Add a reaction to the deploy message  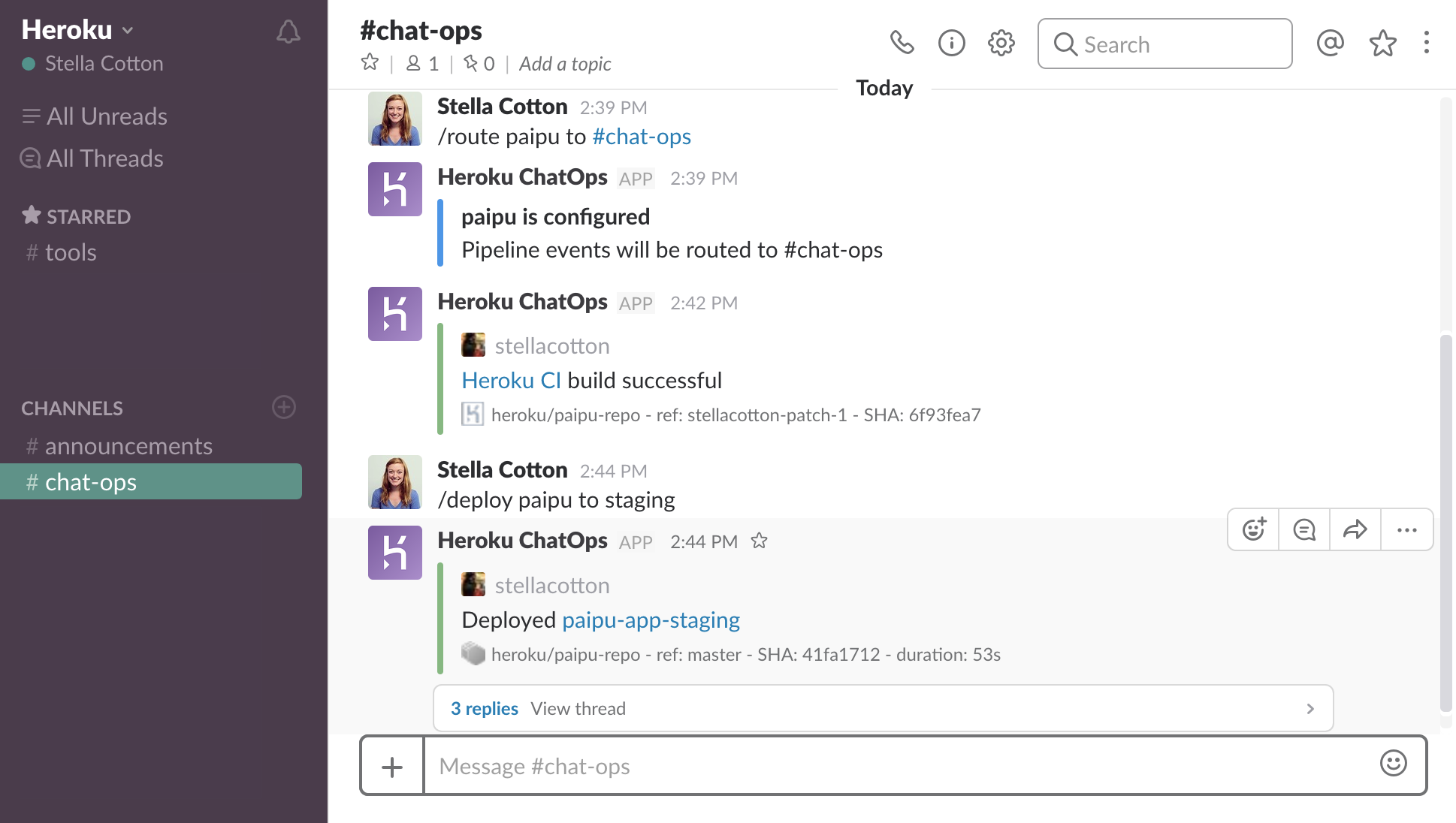[1253, 529]
